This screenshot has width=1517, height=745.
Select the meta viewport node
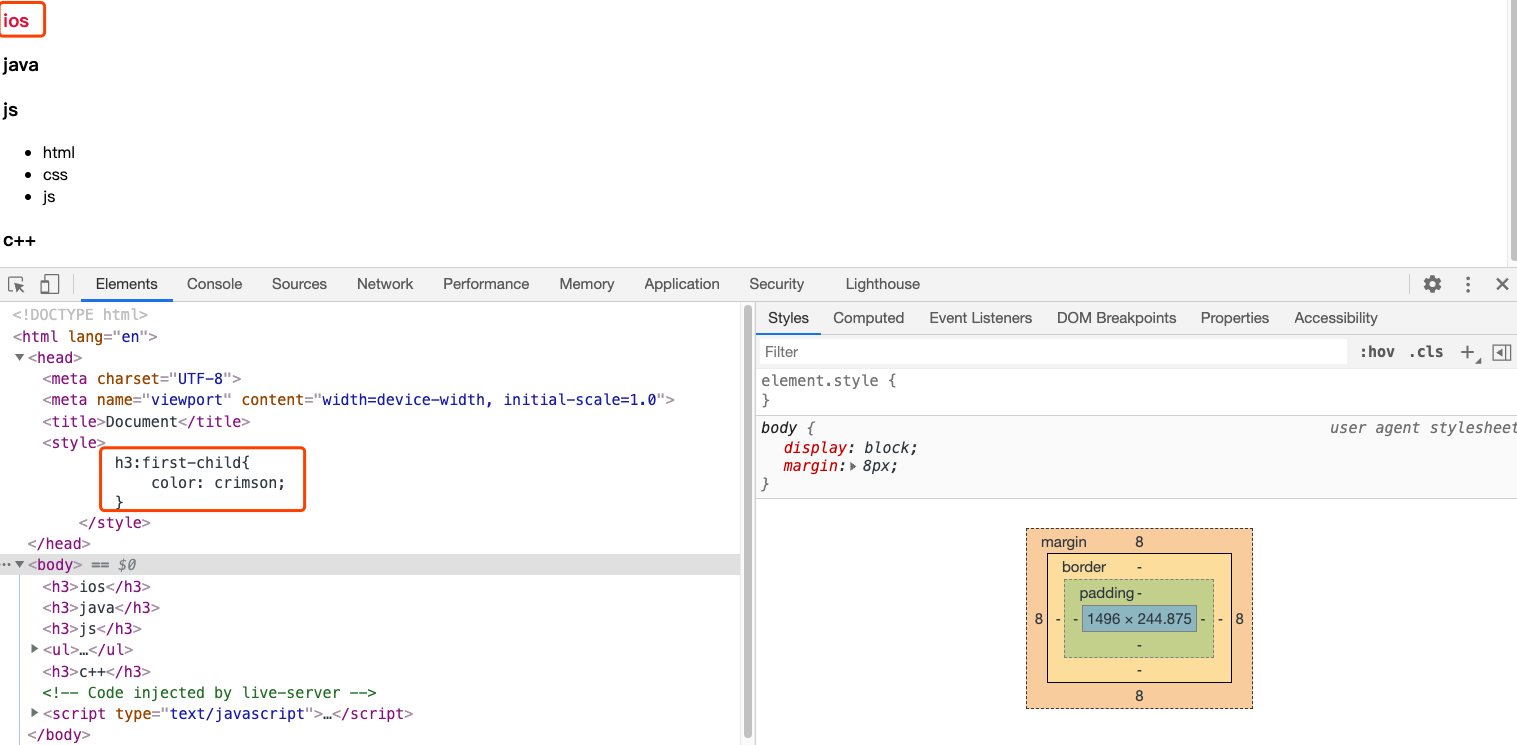tap(359, 400)
